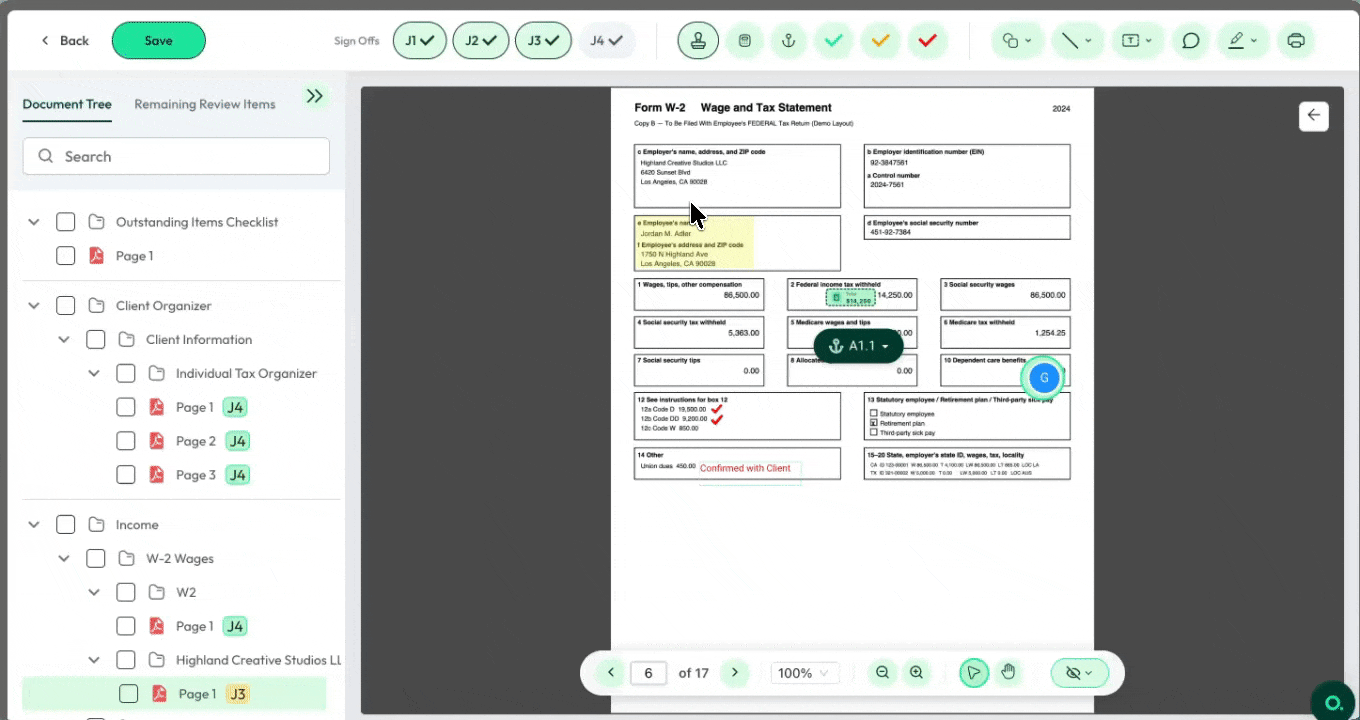Zoom in with the magnifier plus icon

point(916,673)
